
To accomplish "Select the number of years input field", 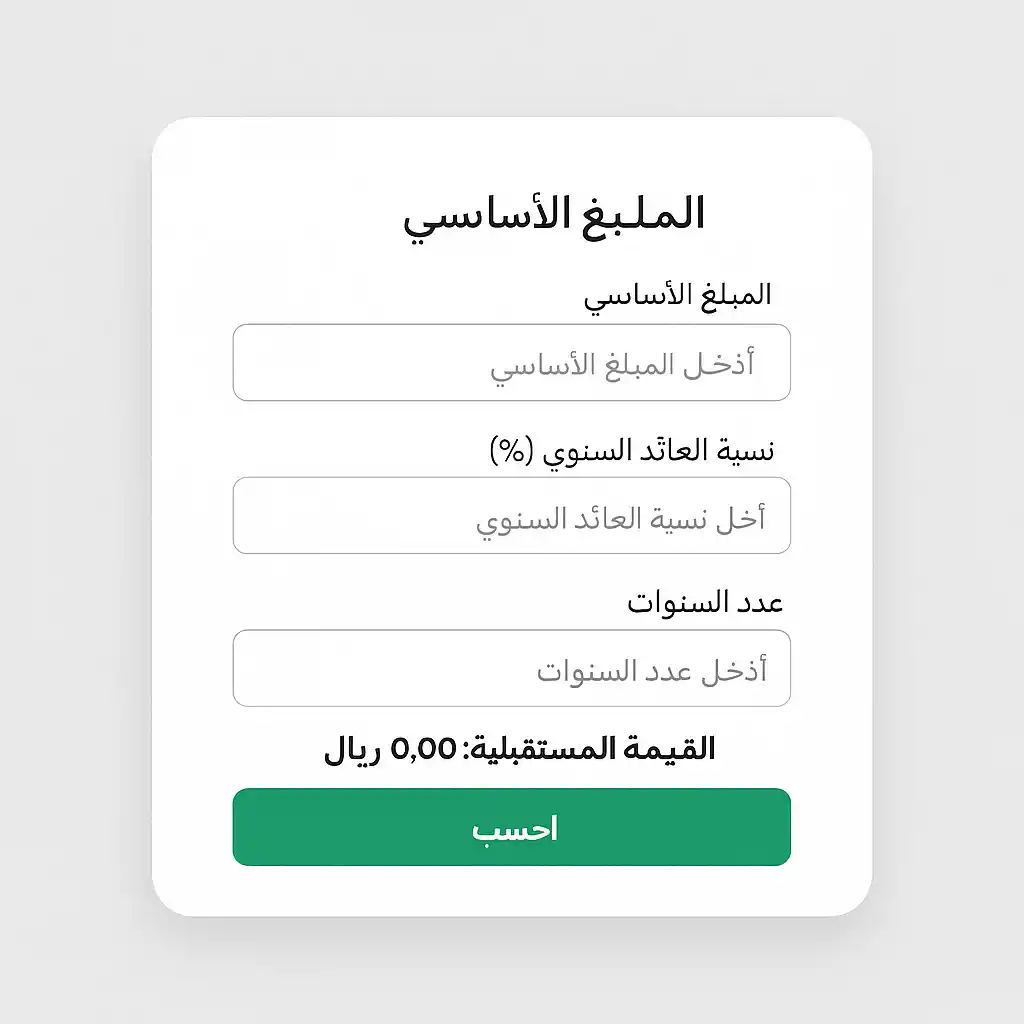I will 512,668.
